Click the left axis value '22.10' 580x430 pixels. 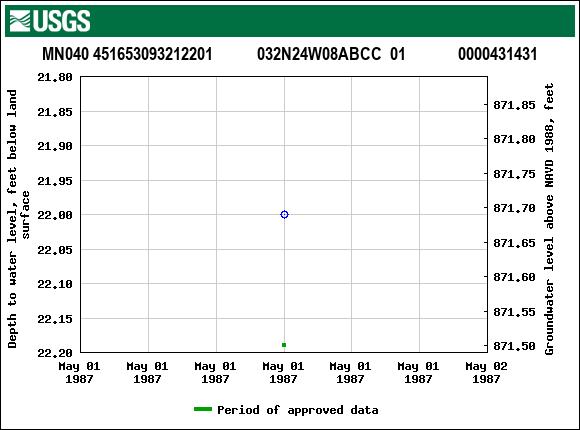click(55, 284)
